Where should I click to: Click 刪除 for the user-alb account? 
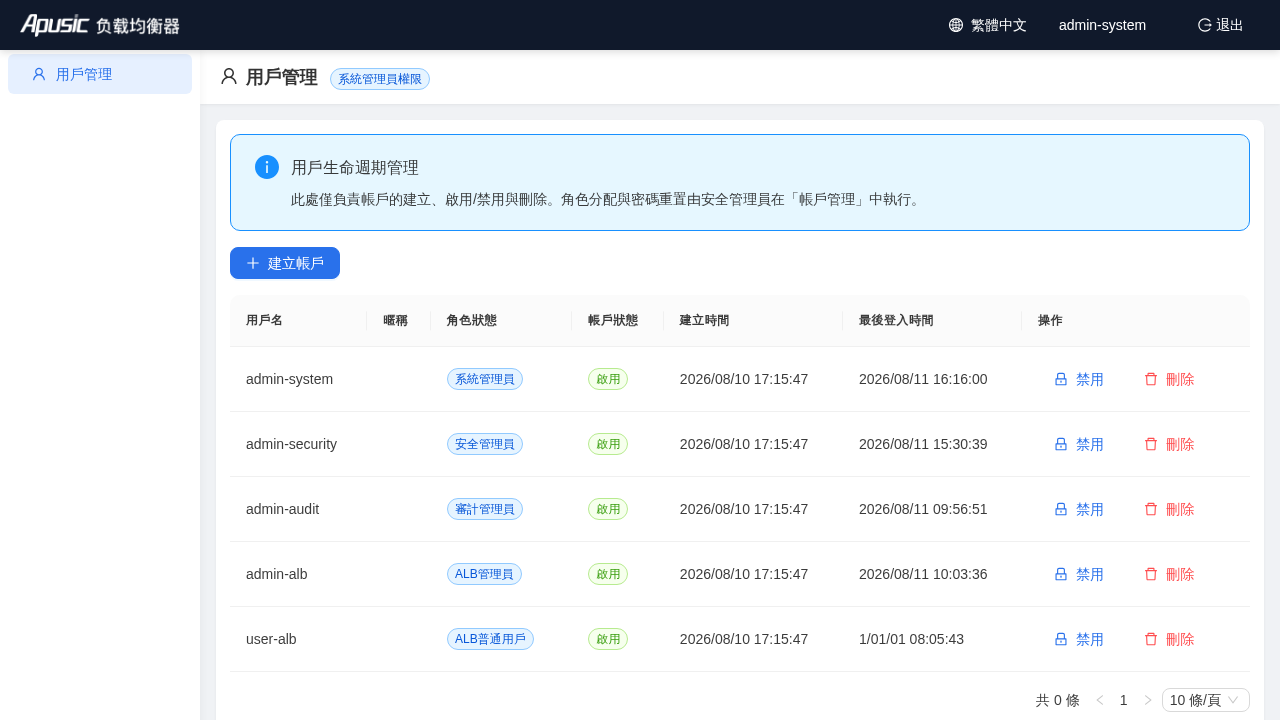[x=1169, y=639]
